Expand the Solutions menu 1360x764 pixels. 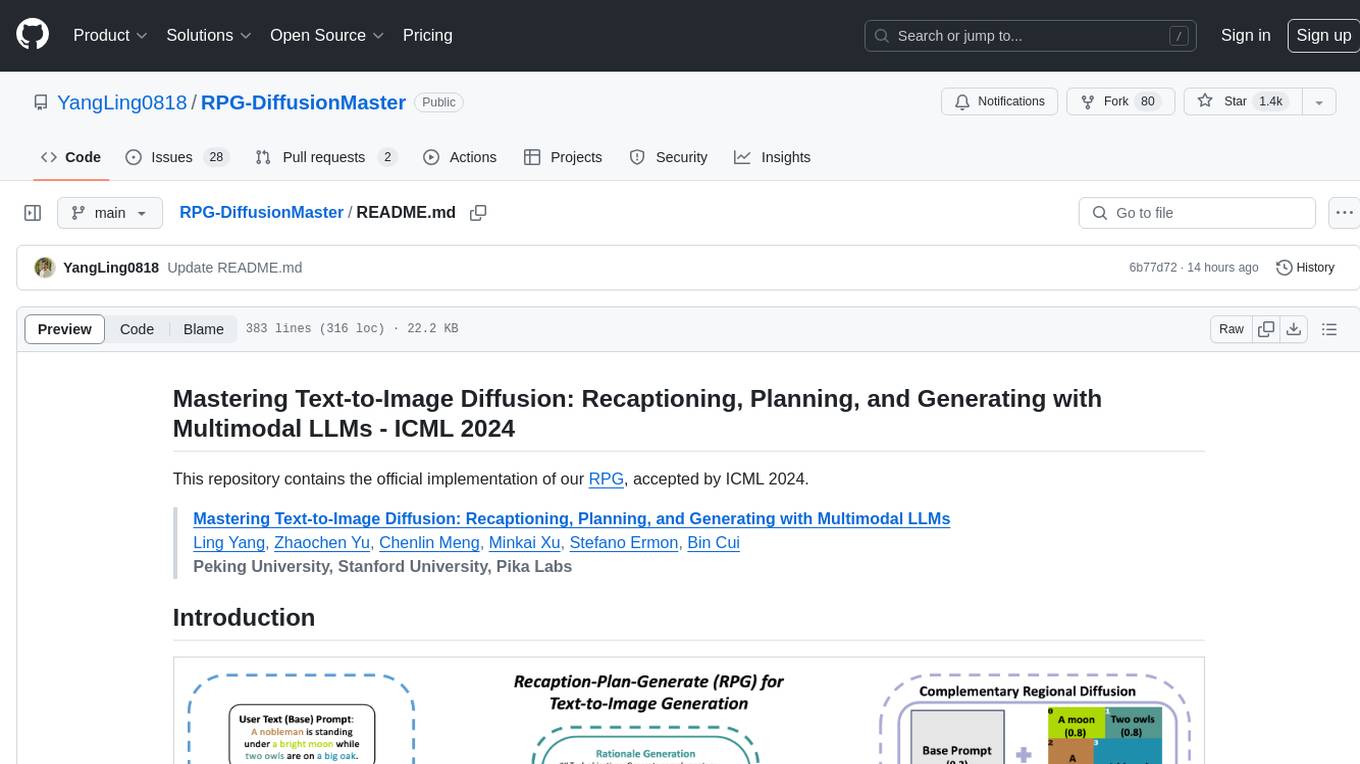pos(208,35)
